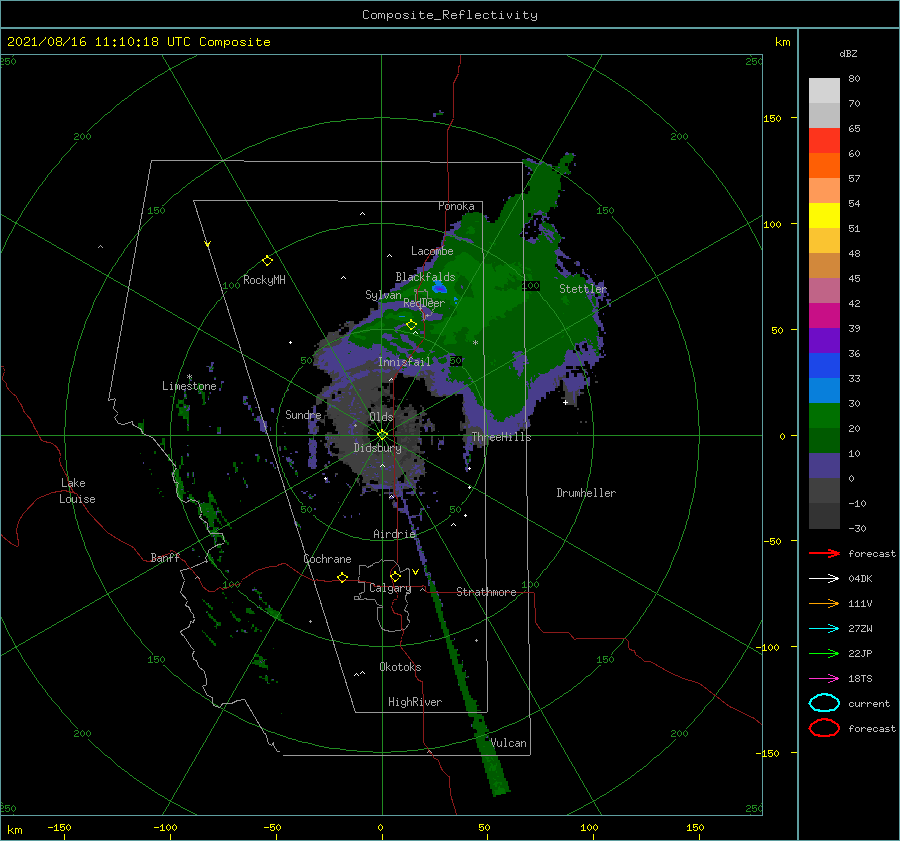Click the yellow diamond marker below RedDeer

411,325
